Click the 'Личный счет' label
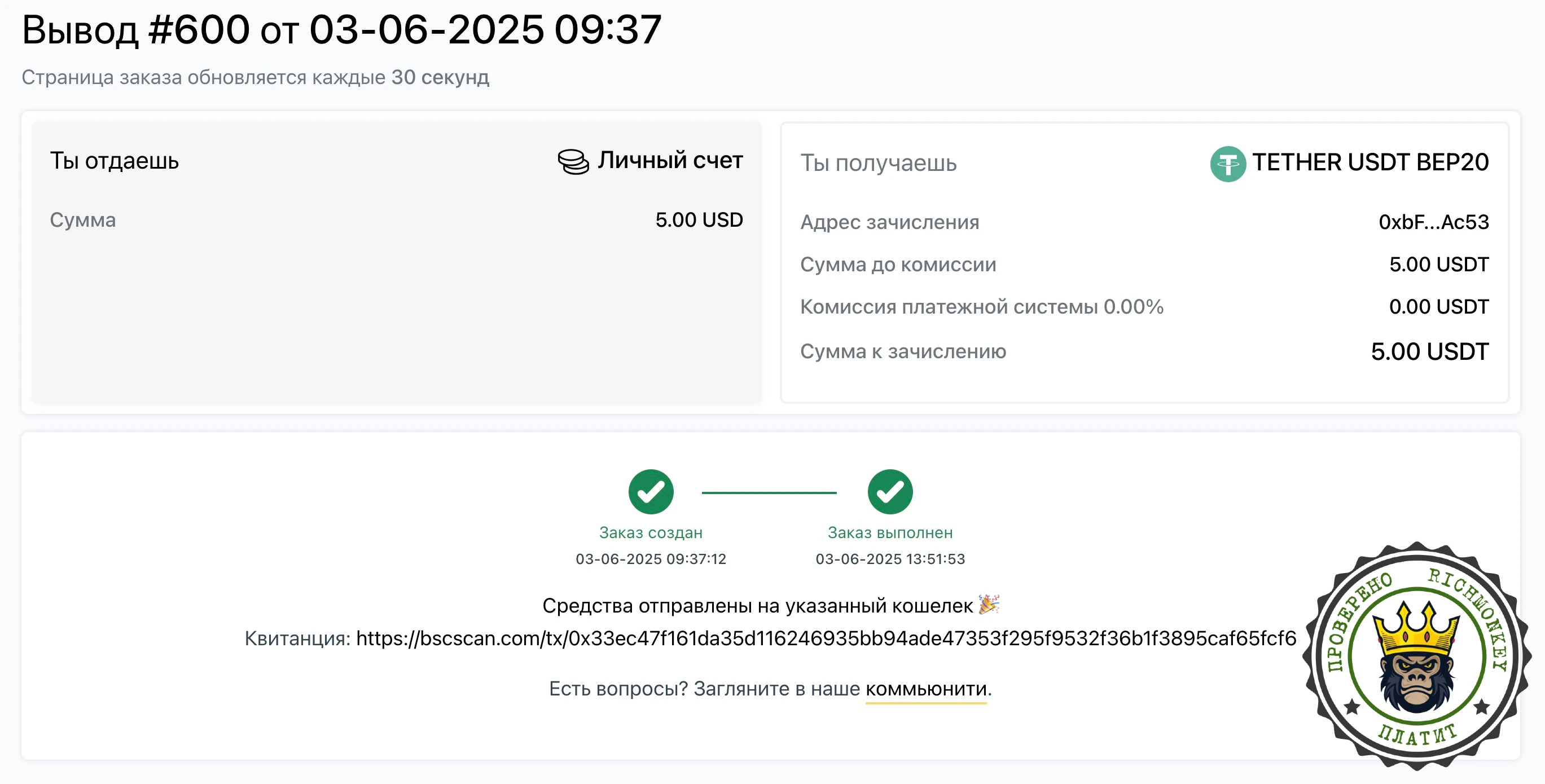The image size is (1545, 784). point(670,161)
